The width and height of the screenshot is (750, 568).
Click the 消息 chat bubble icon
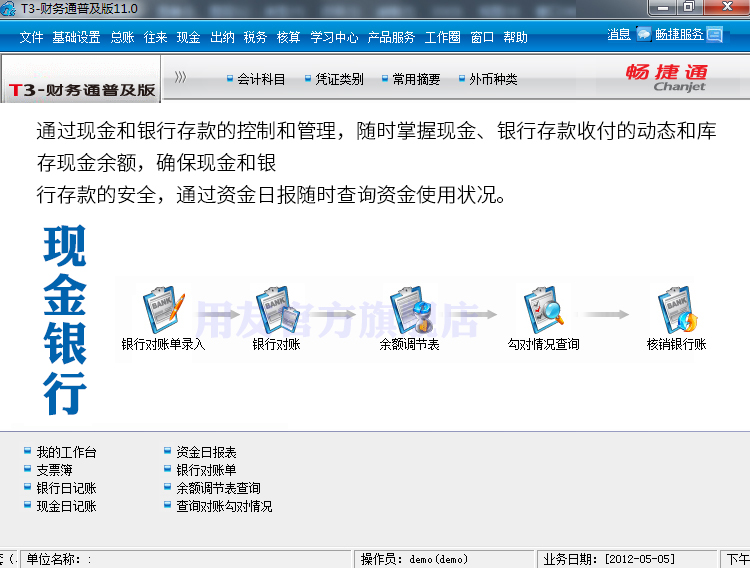point(643,34)
